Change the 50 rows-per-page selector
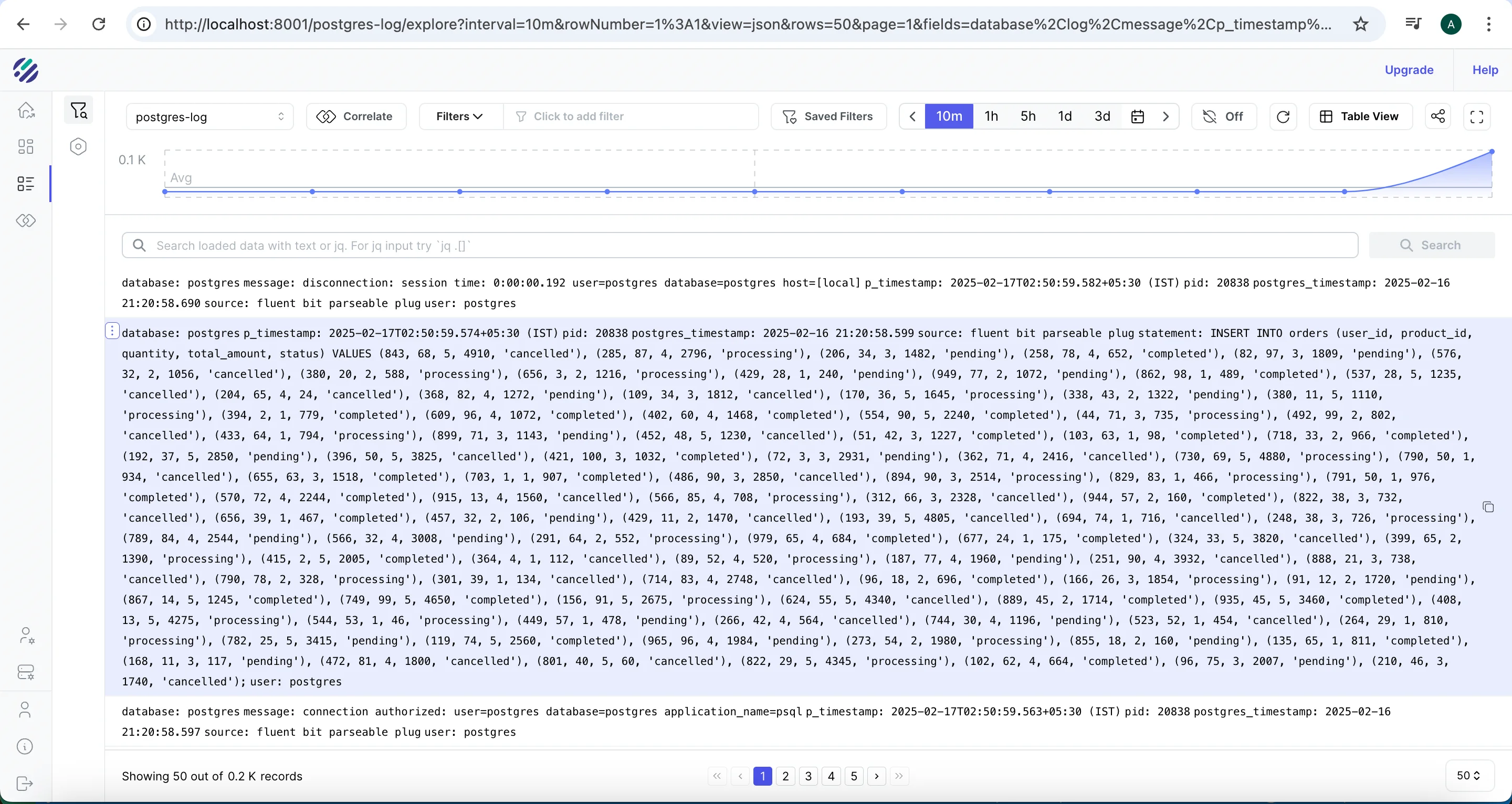This screenshot has width=1512, height=804. 1467,776
